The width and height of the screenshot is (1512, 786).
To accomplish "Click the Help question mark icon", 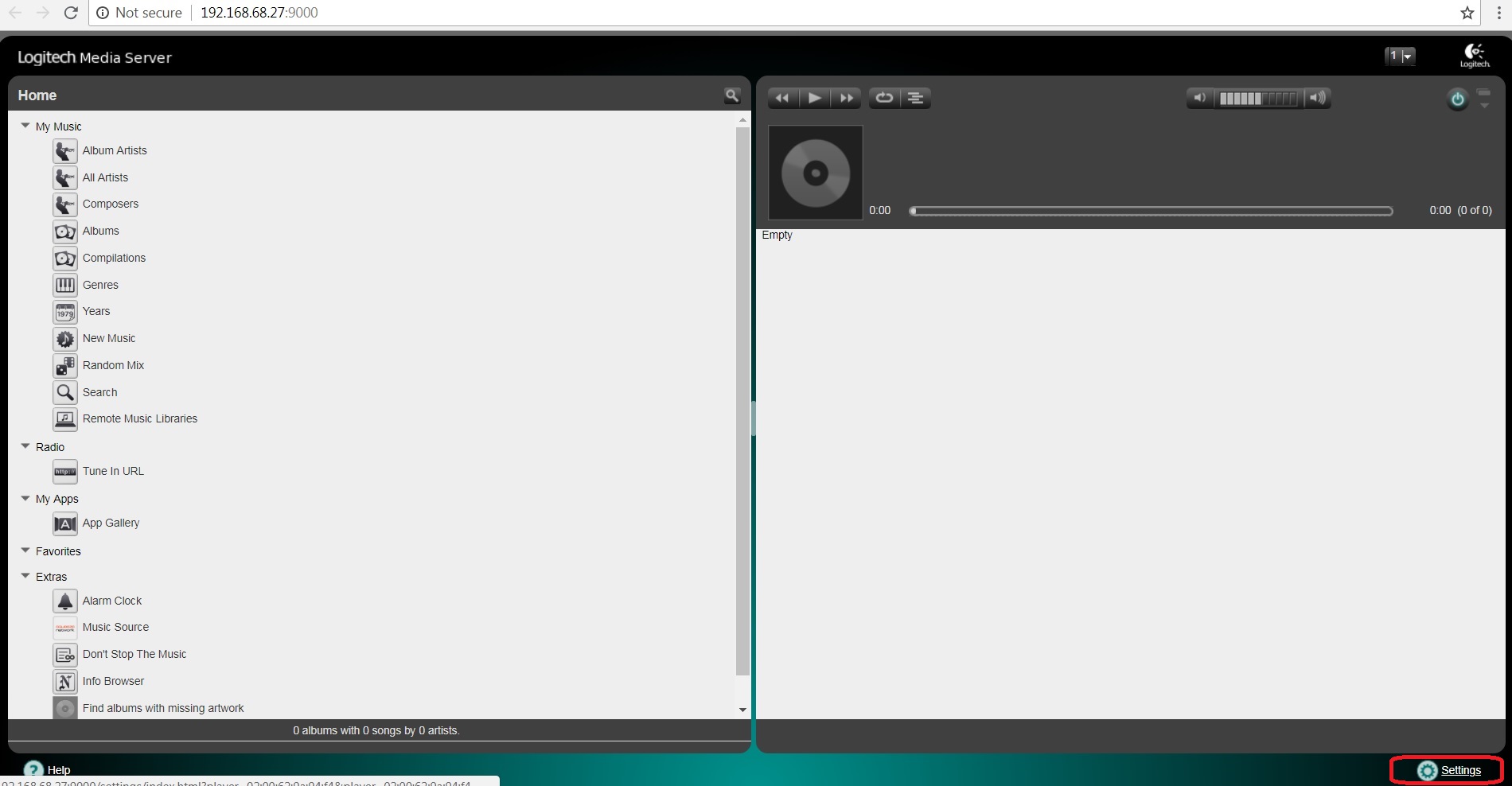I will pos(33,770).
